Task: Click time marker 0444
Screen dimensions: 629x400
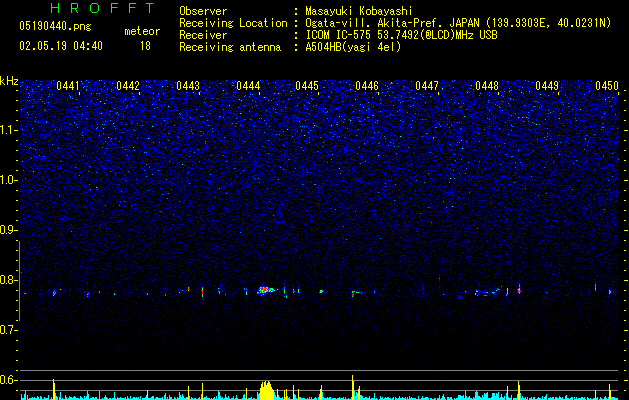Action: click(248, 86)
